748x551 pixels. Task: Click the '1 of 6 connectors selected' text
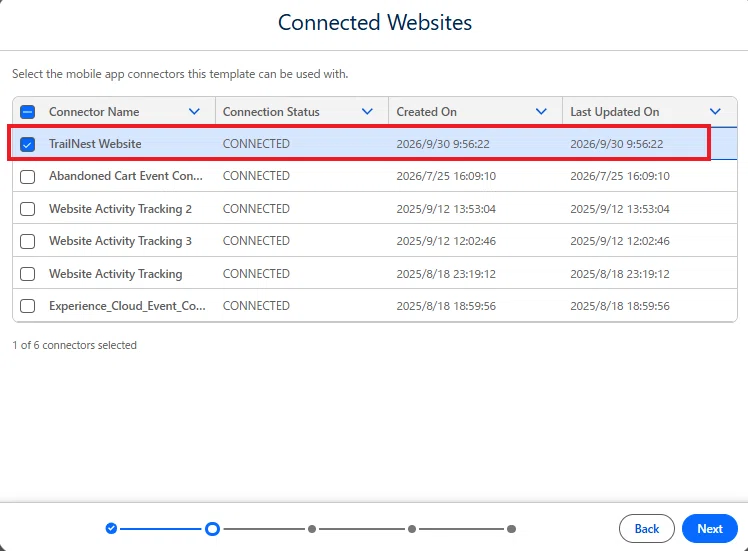click(74, 345)
